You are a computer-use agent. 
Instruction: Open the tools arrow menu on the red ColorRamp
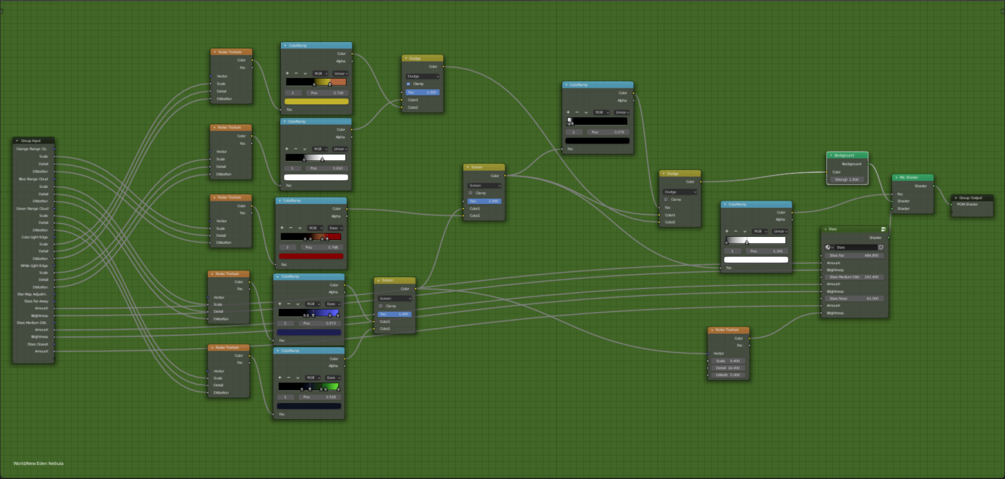pos(299,228)
